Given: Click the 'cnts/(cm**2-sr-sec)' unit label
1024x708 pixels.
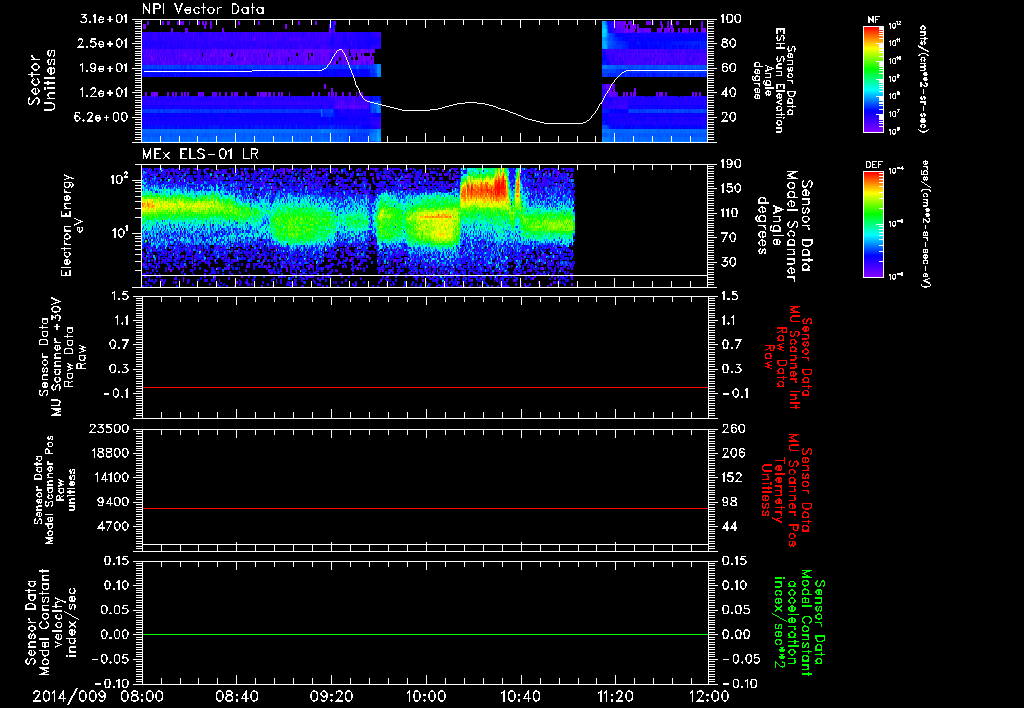Looking at the screenshot, I should coord(923,78).
